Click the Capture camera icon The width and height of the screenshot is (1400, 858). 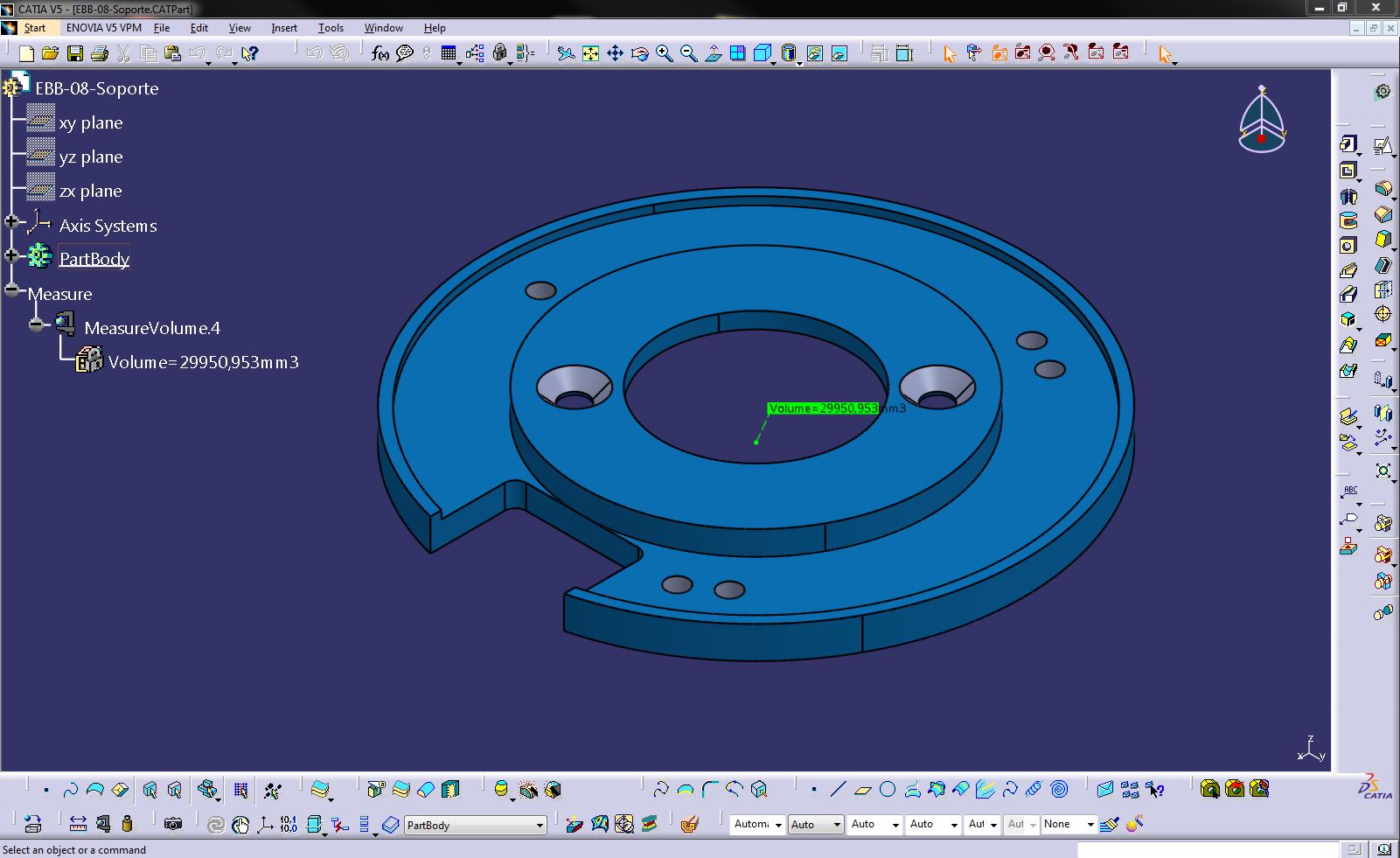click(173, 824)
